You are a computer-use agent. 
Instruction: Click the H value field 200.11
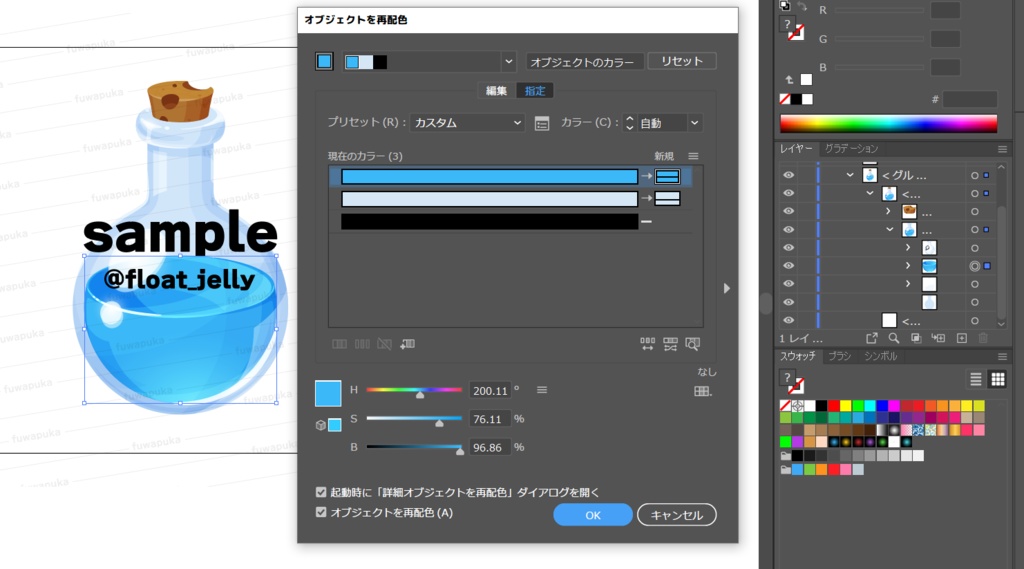click(x=490, y=391)
